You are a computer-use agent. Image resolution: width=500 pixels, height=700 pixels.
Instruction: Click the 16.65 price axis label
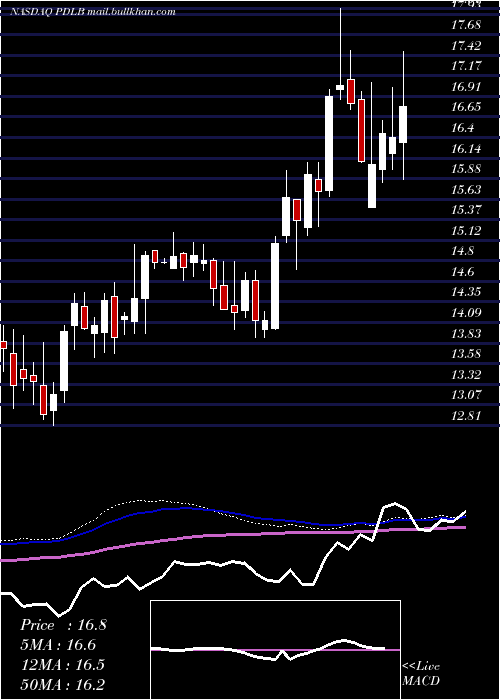coord(466,107)
